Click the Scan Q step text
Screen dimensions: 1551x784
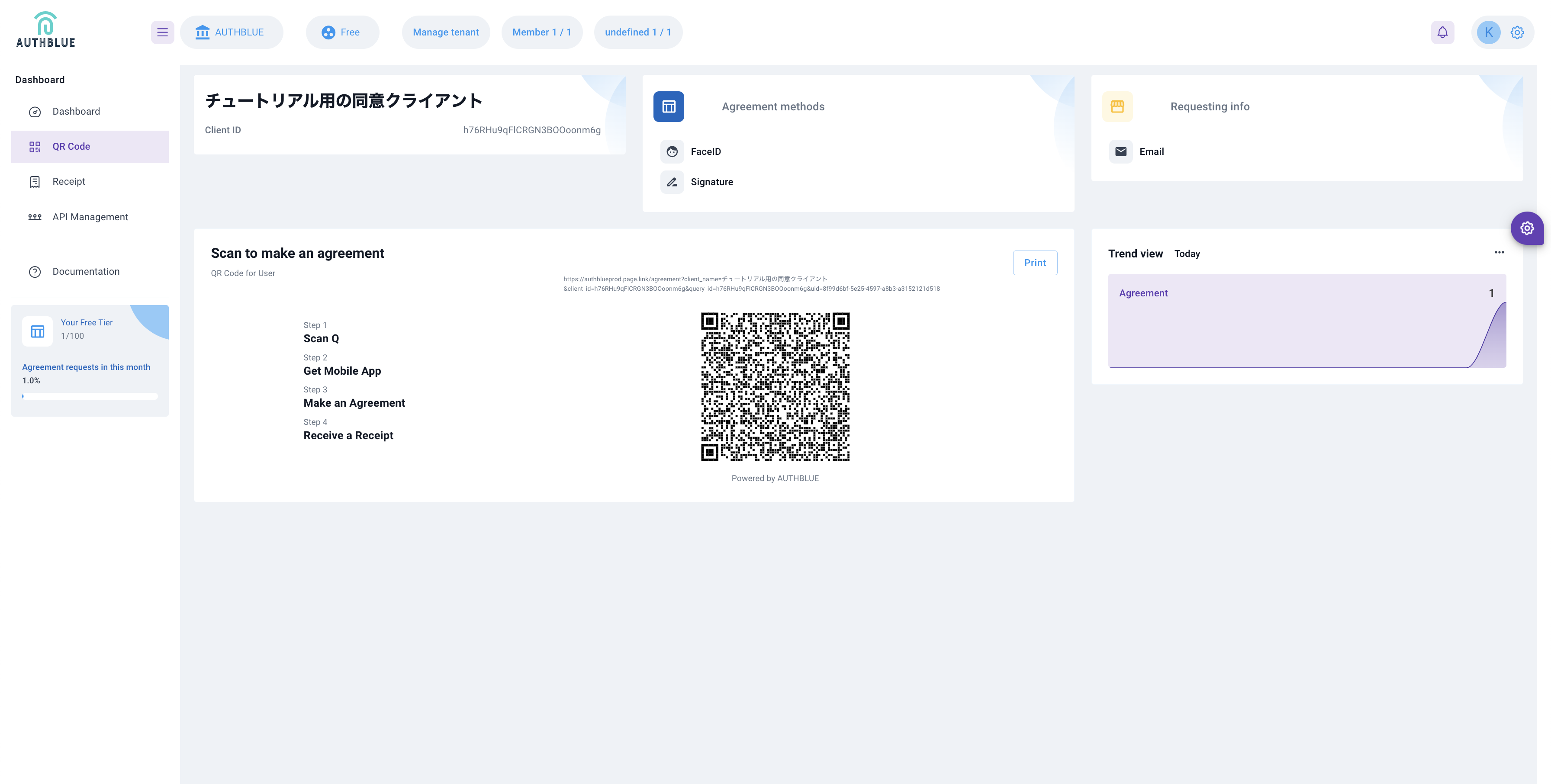point(321,338)
